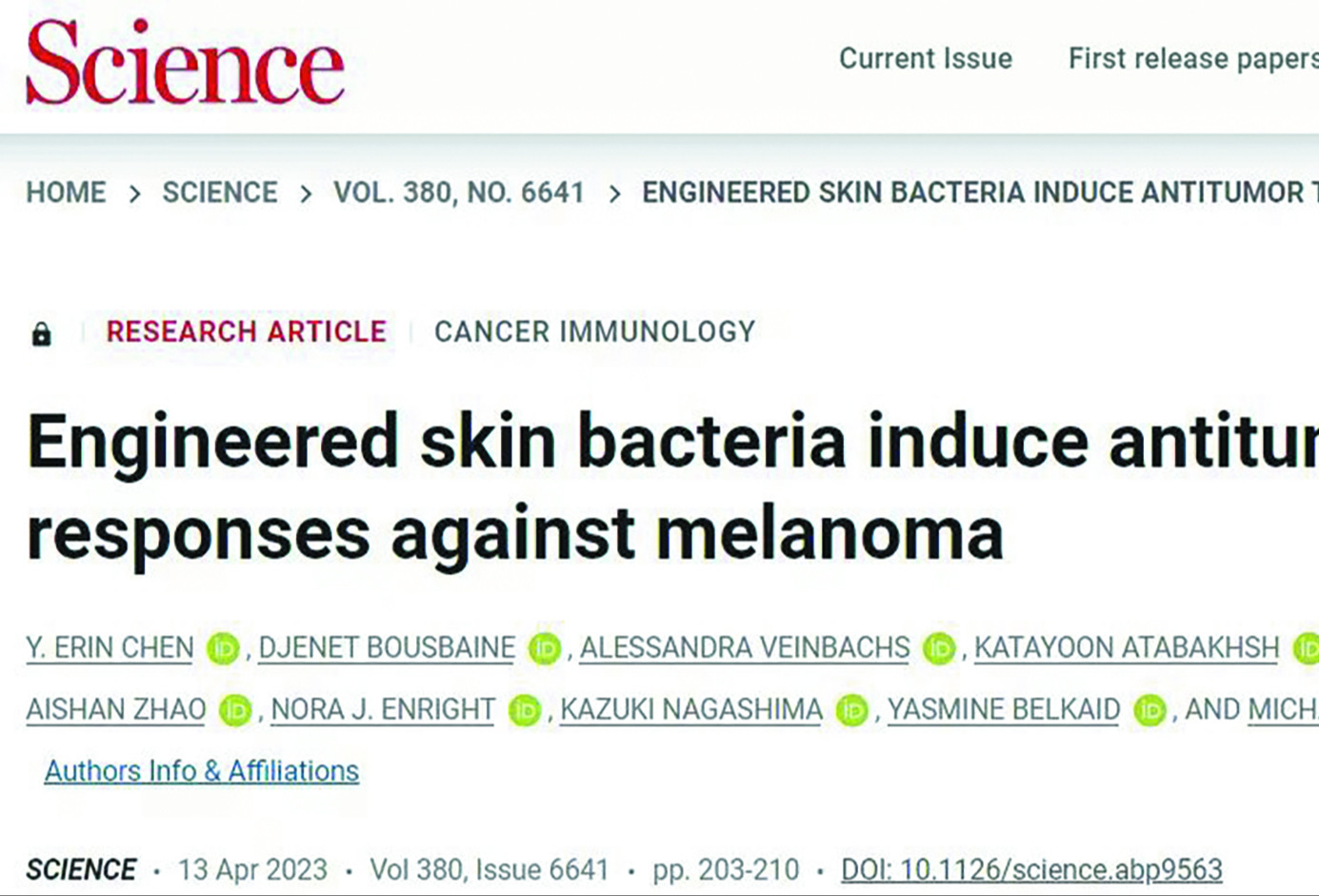The height and width of the screenshot is (896, 1319).
Task: Click ORCID icon after Alessandra Veinbachs
Action: 939,649
